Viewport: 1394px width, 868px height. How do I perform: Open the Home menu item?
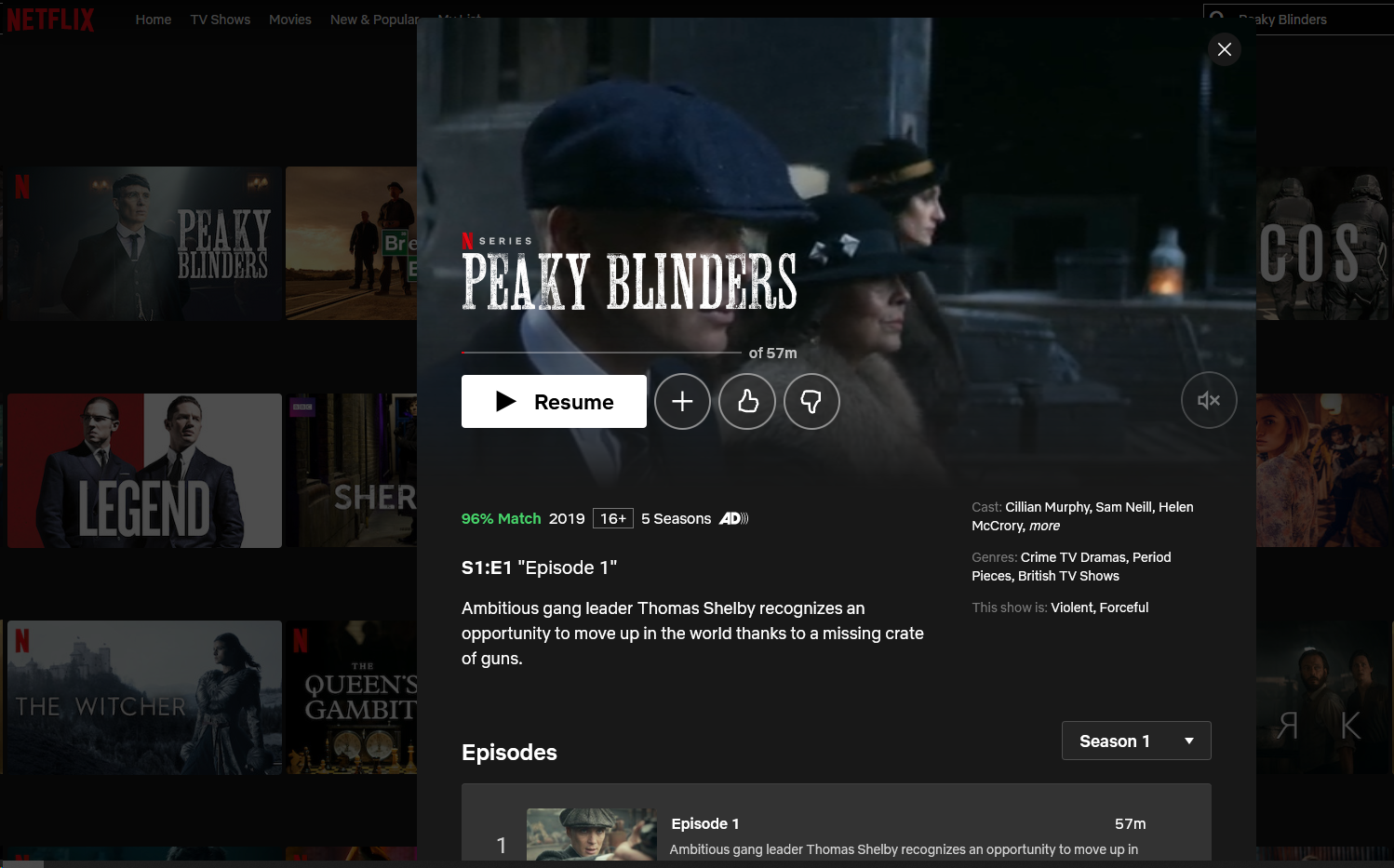[154, 20]
